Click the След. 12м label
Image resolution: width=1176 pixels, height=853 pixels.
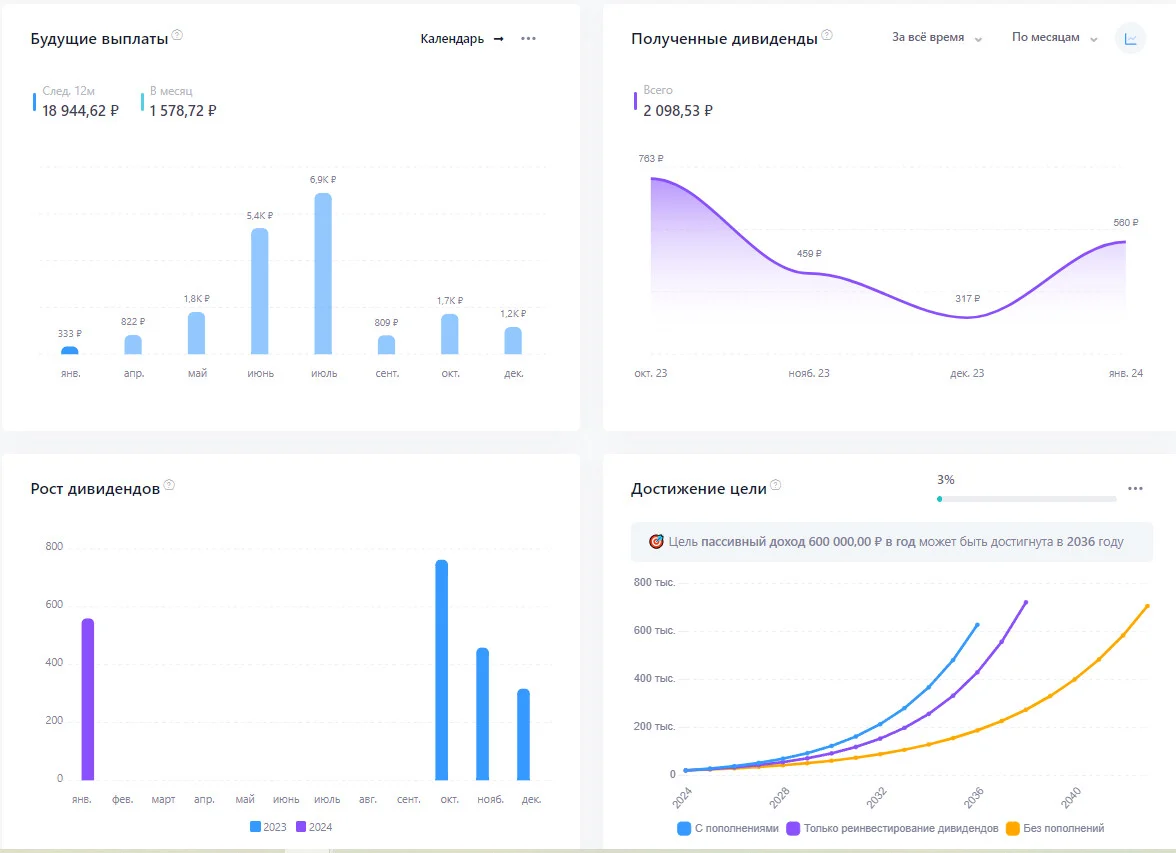coord(68,91)
